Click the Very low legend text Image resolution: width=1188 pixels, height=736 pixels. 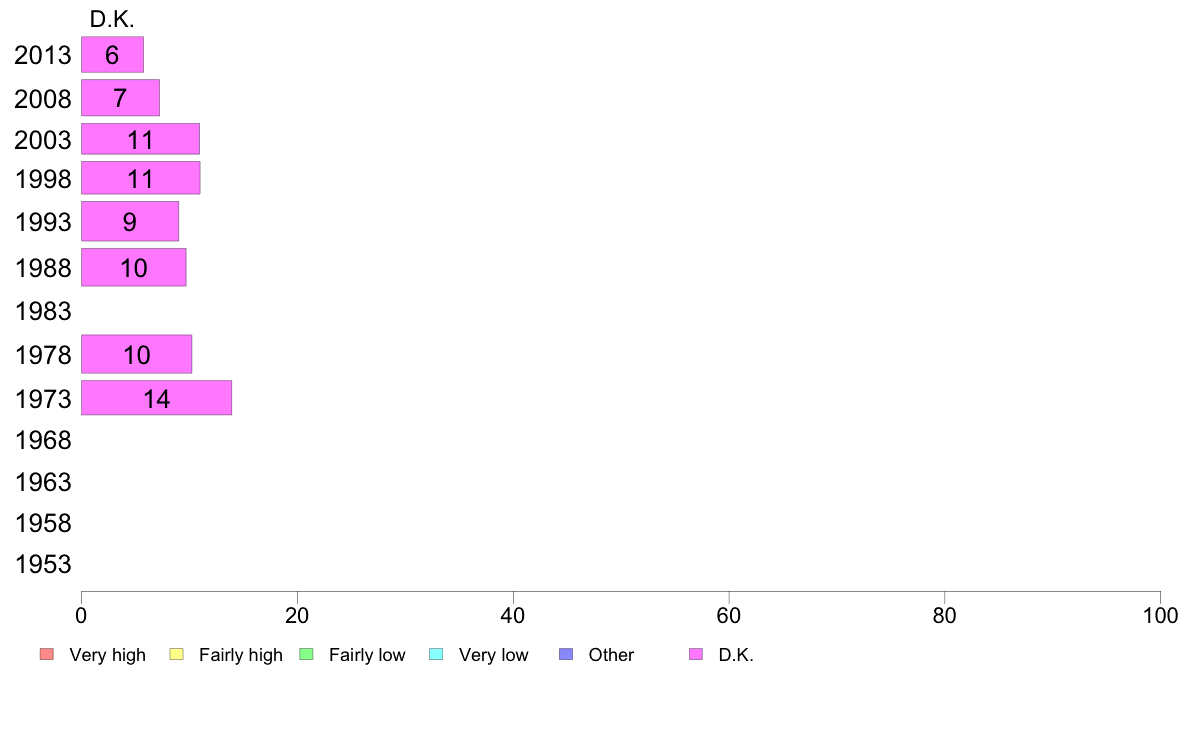point(493,655)
